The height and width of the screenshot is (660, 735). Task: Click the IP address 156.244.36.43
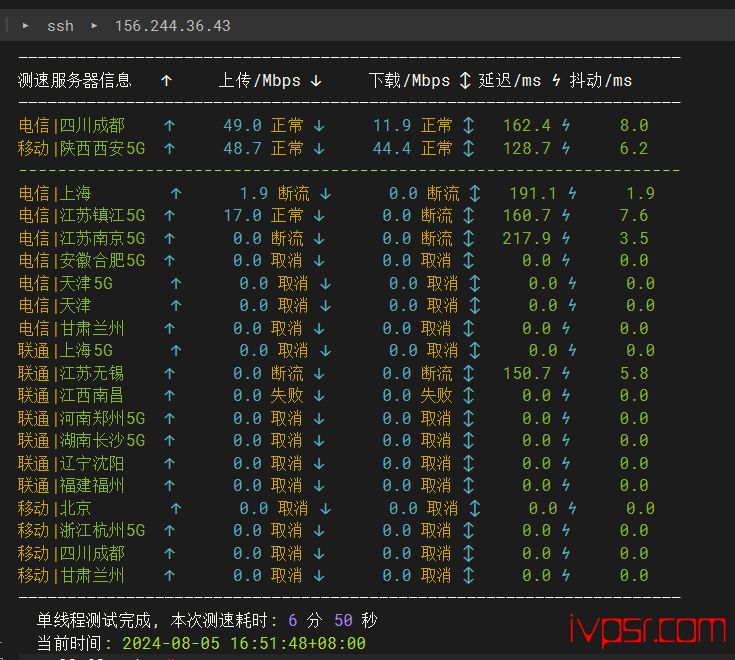click(172, 26)
